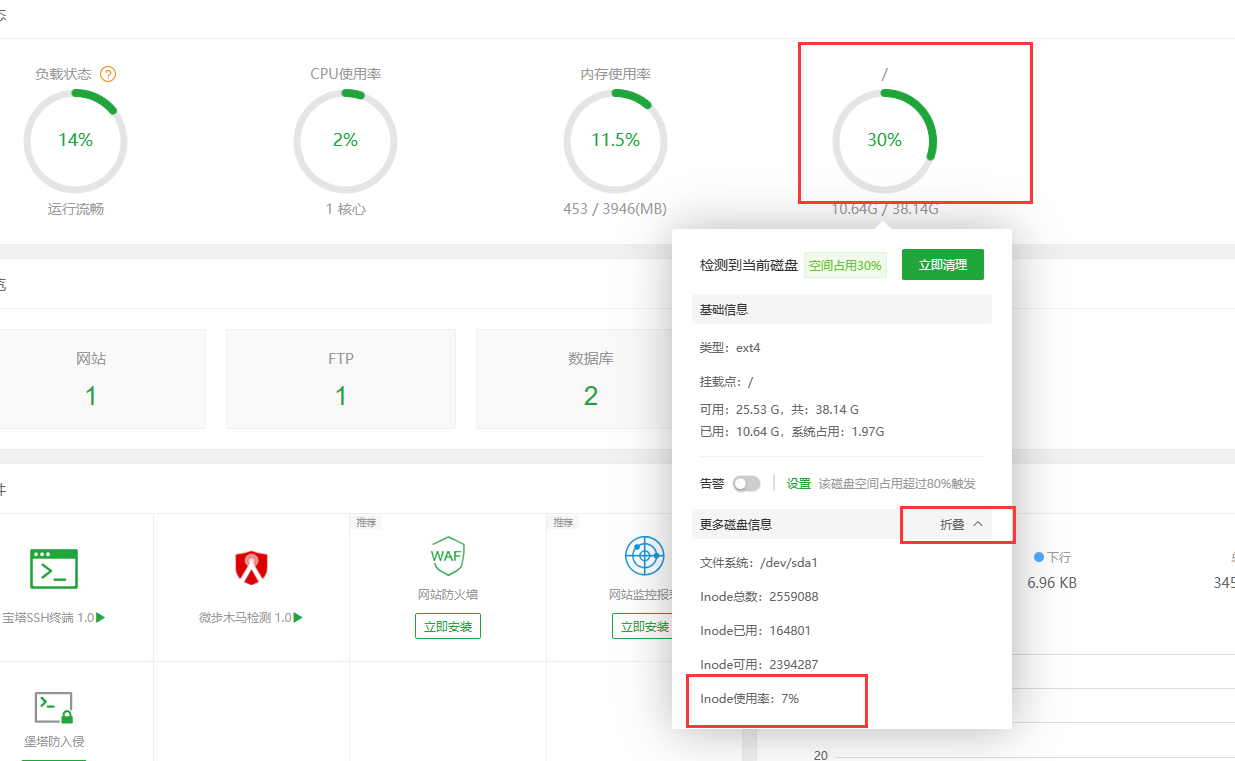Click the 453 / 3946(MB) memory text
This screenshot has width=1235, height=761.
click(615, 209)
